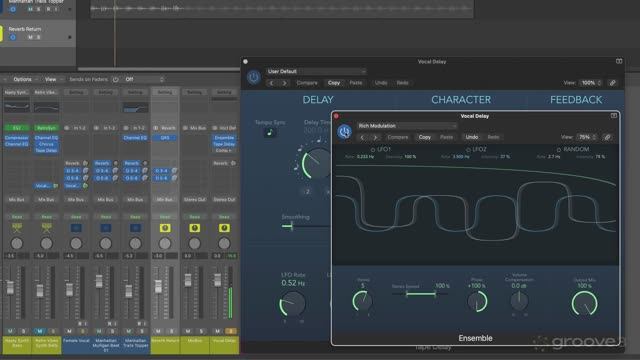Open Rich Modulation preset menu
640x360 pixels.
(x=407, y=126)
